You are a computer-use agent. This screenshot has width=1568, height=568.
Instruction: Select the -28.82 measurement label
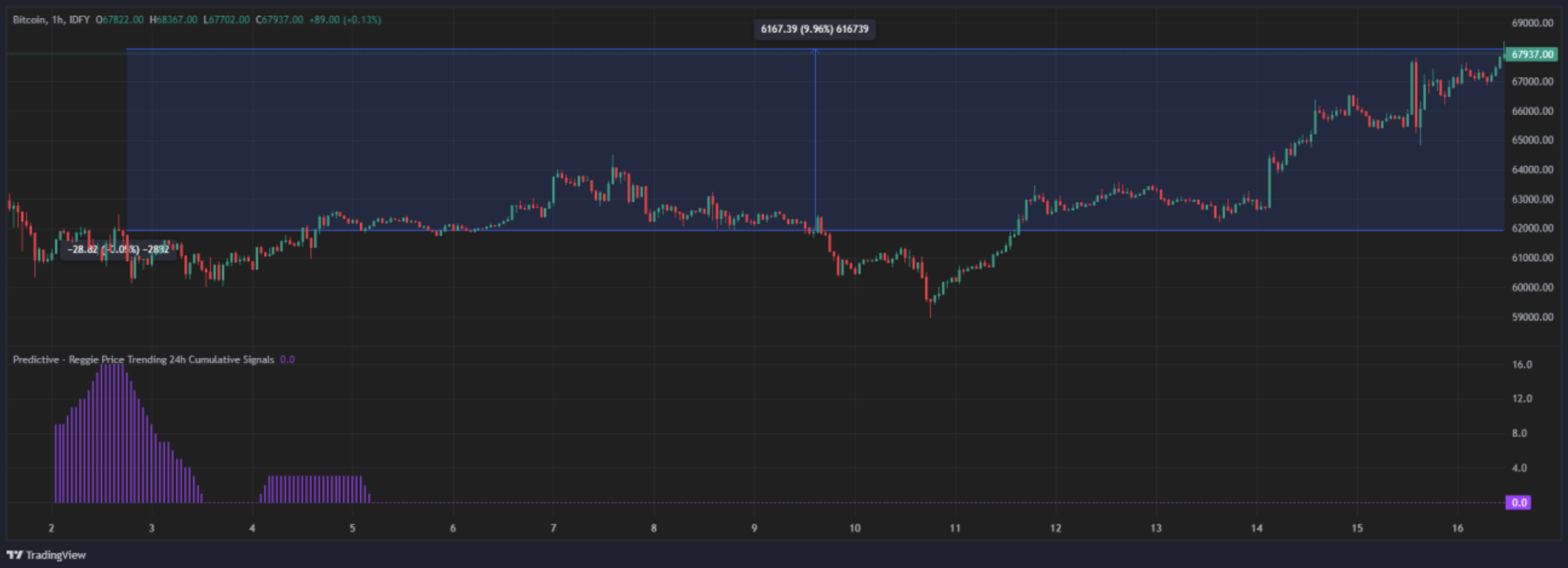tap(118, 250)
